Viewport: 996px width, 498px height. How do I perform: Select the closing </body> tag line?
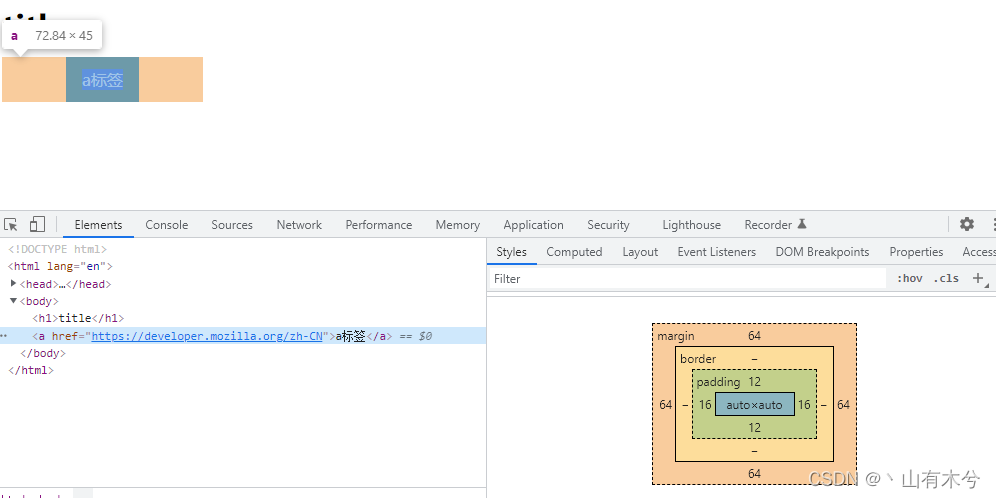pyautogui.click(x=43, y=353)
